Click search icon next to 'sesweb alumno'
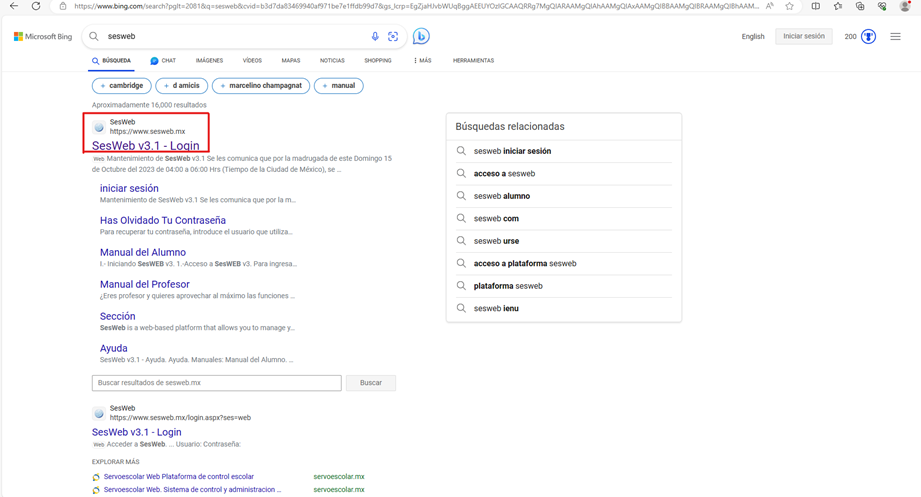This screenshot has height=497, width=921. [462, 196]
